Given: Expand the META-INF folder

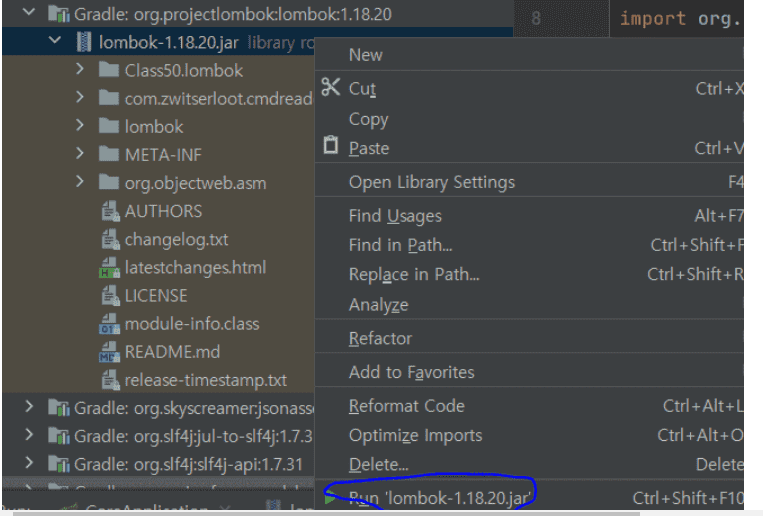Looking at the screenshot, I should click(x=80, y=154).
